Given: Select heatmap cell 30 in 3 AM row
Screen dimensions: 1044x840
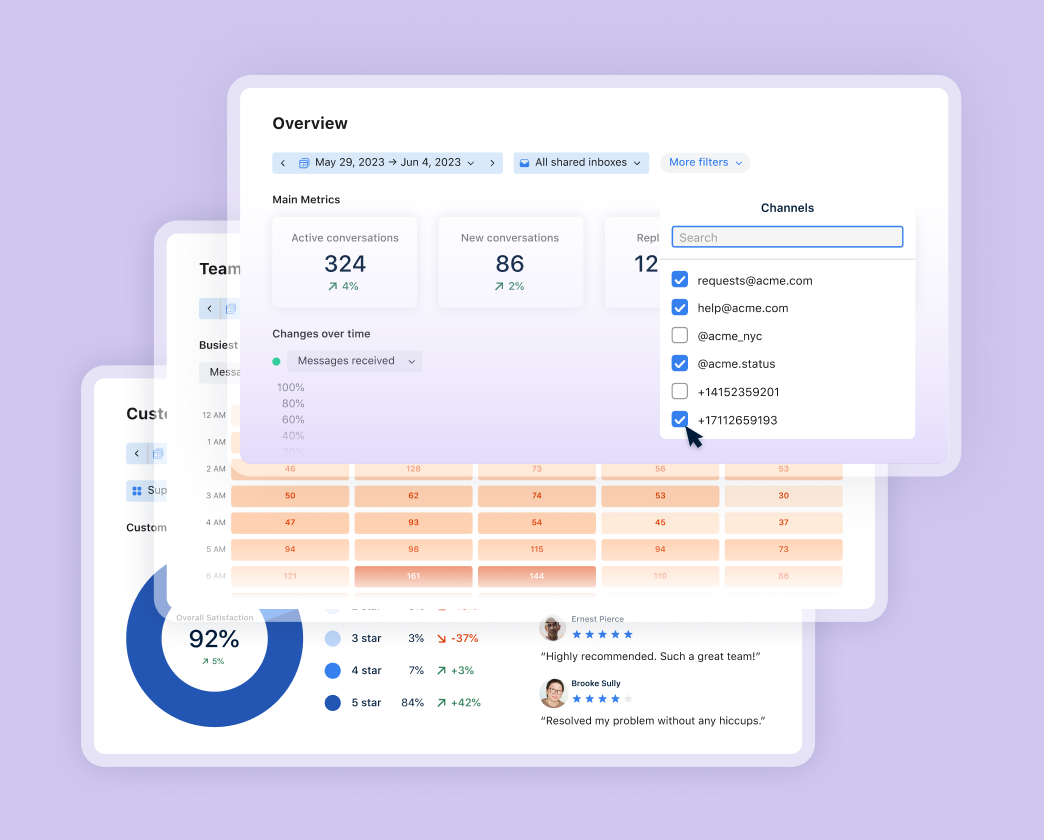Looking at the screenshot, I should point(784,496).
